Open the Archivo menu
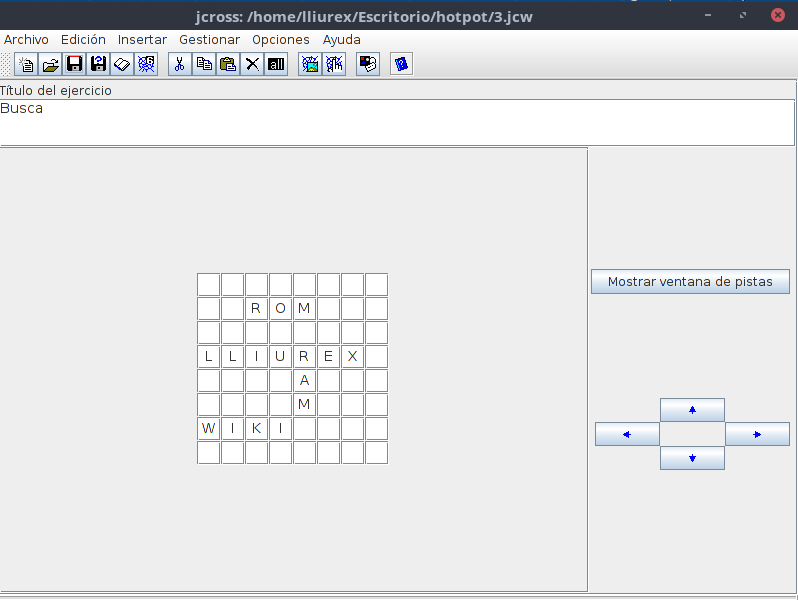This screenshot has height=600, width=798. (26, 40)
